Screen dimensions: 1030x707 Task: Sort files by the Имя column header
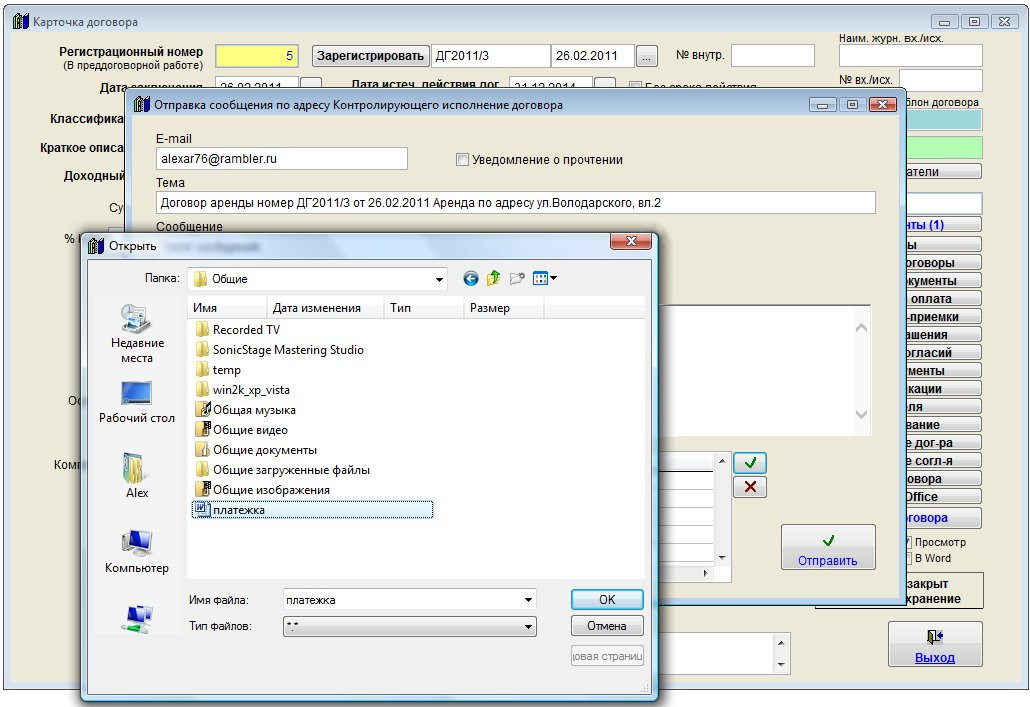tap(227, 308)
